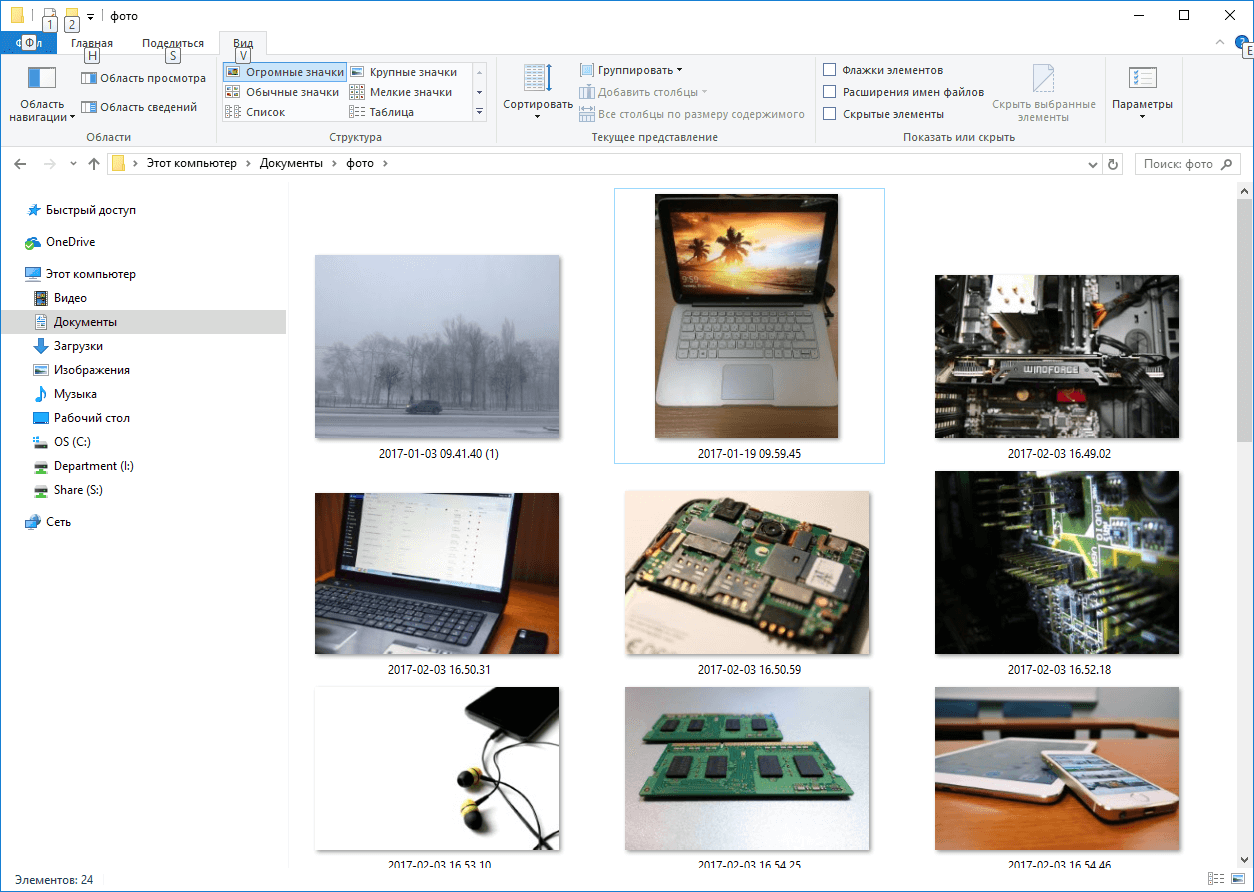This screenshot has width=1254, height=892.
Task: Select the 2017-02-03 16.49.02 photo thumbnail
Action: click(x=1057, y=357)
